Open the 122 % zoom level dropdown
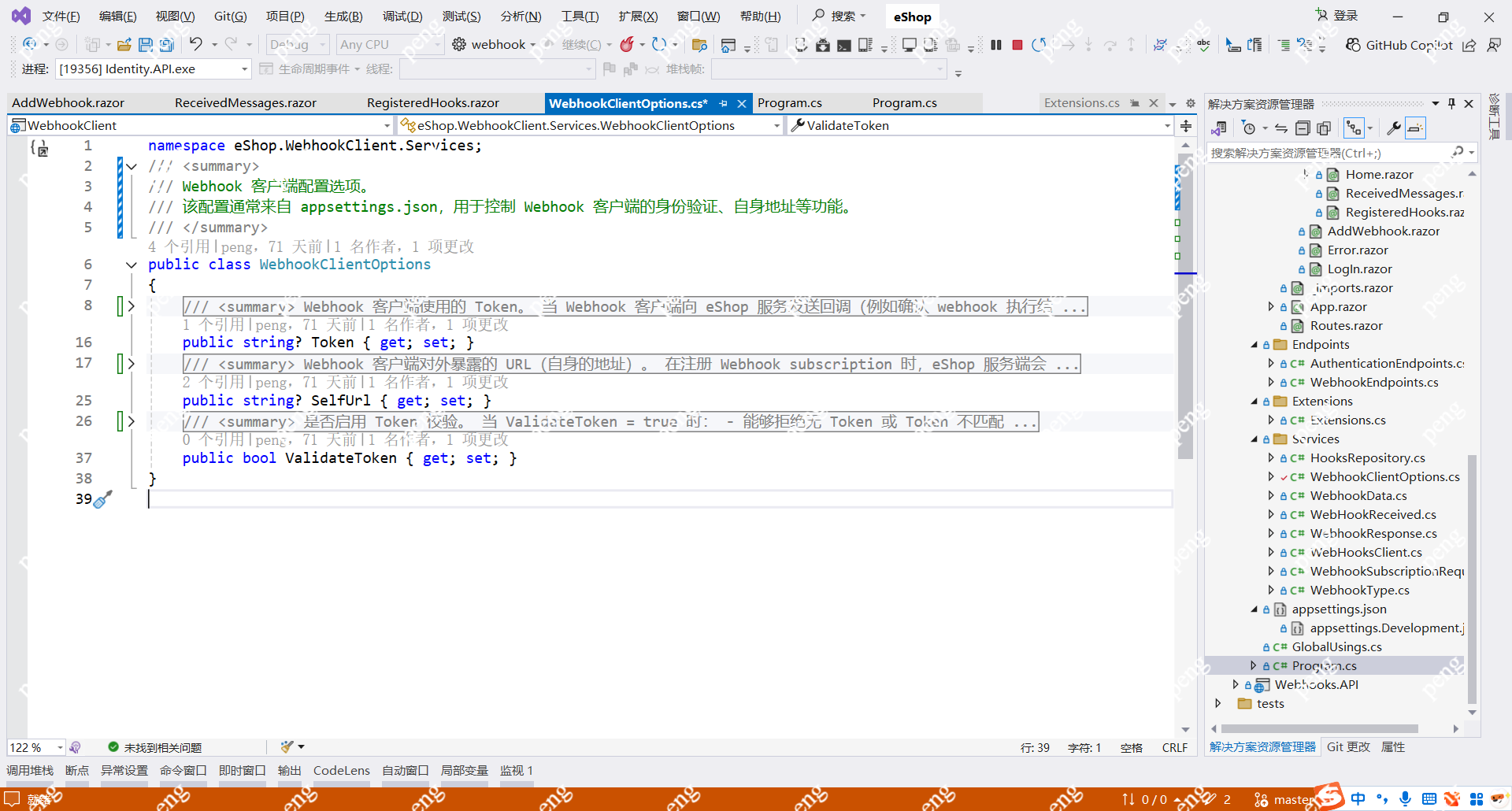 [x=36, y=747]
